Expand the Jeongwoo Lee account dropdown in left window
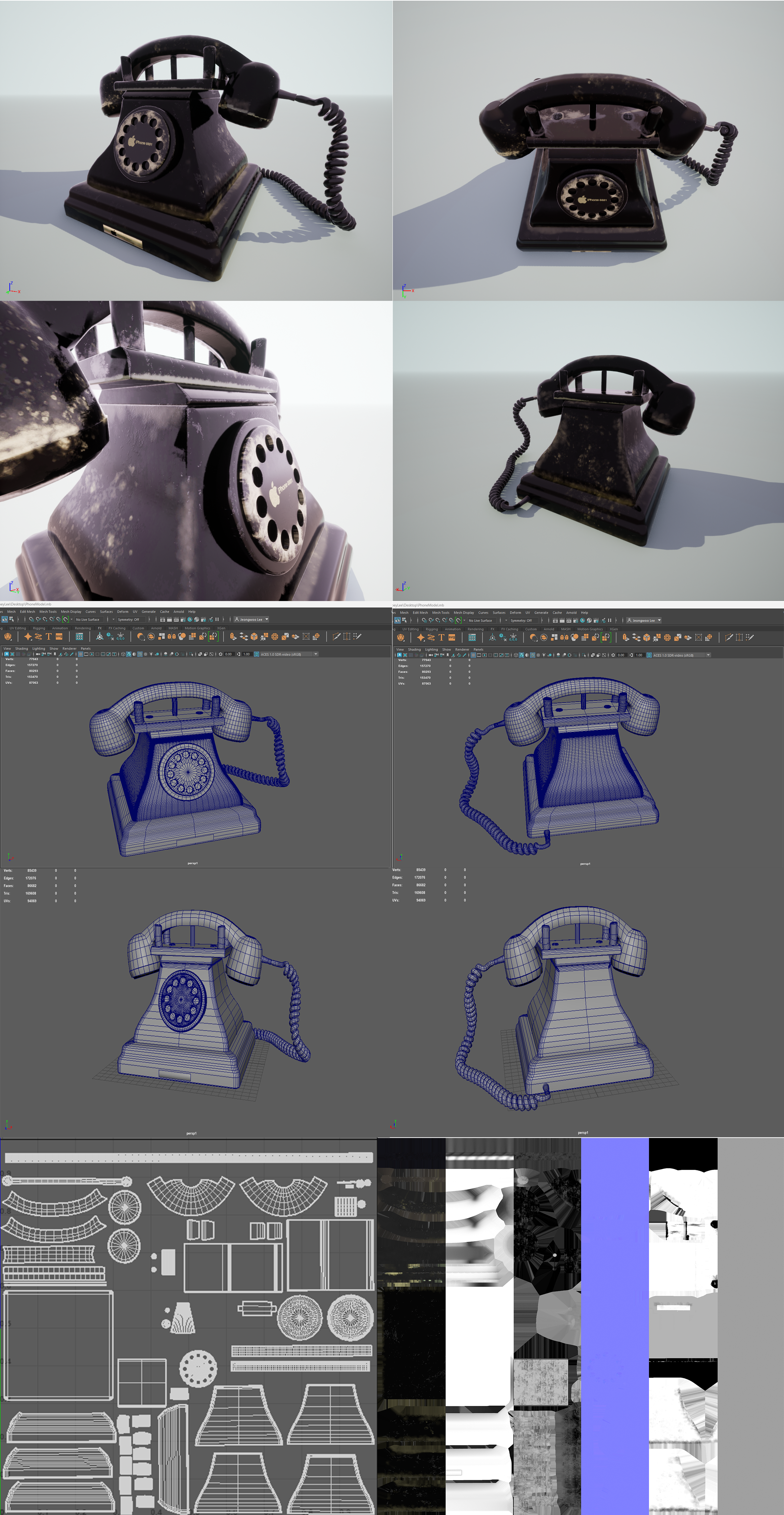Image resolution: width=784 pixels, height=1515 pixels. click(x=252, y=619)
